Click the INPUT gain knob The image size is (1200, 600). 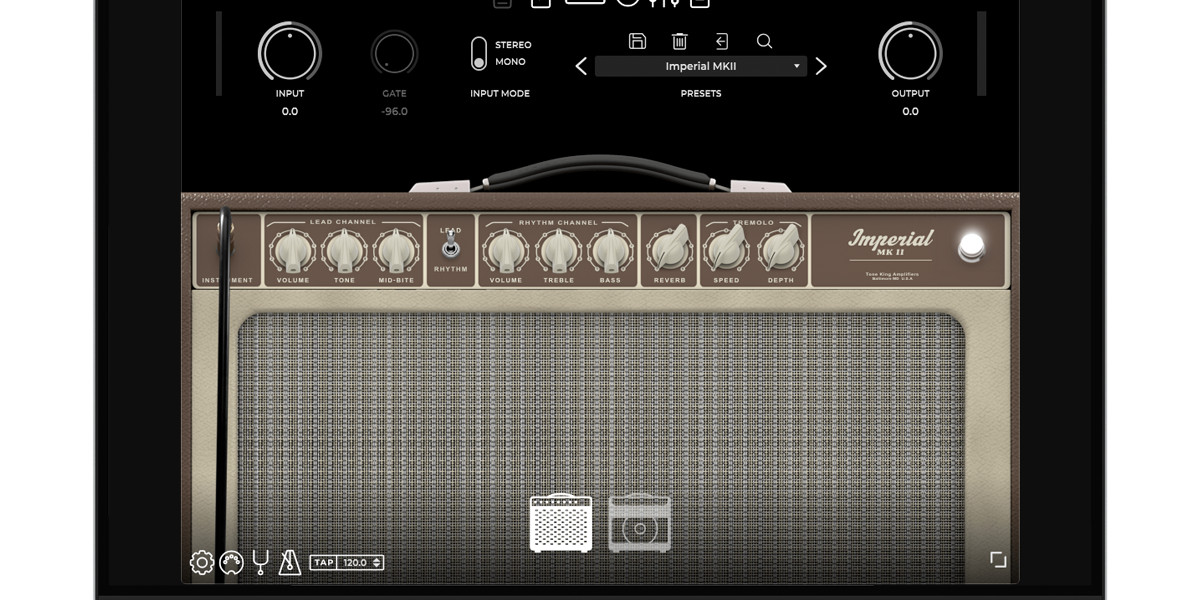coord(290,53)
